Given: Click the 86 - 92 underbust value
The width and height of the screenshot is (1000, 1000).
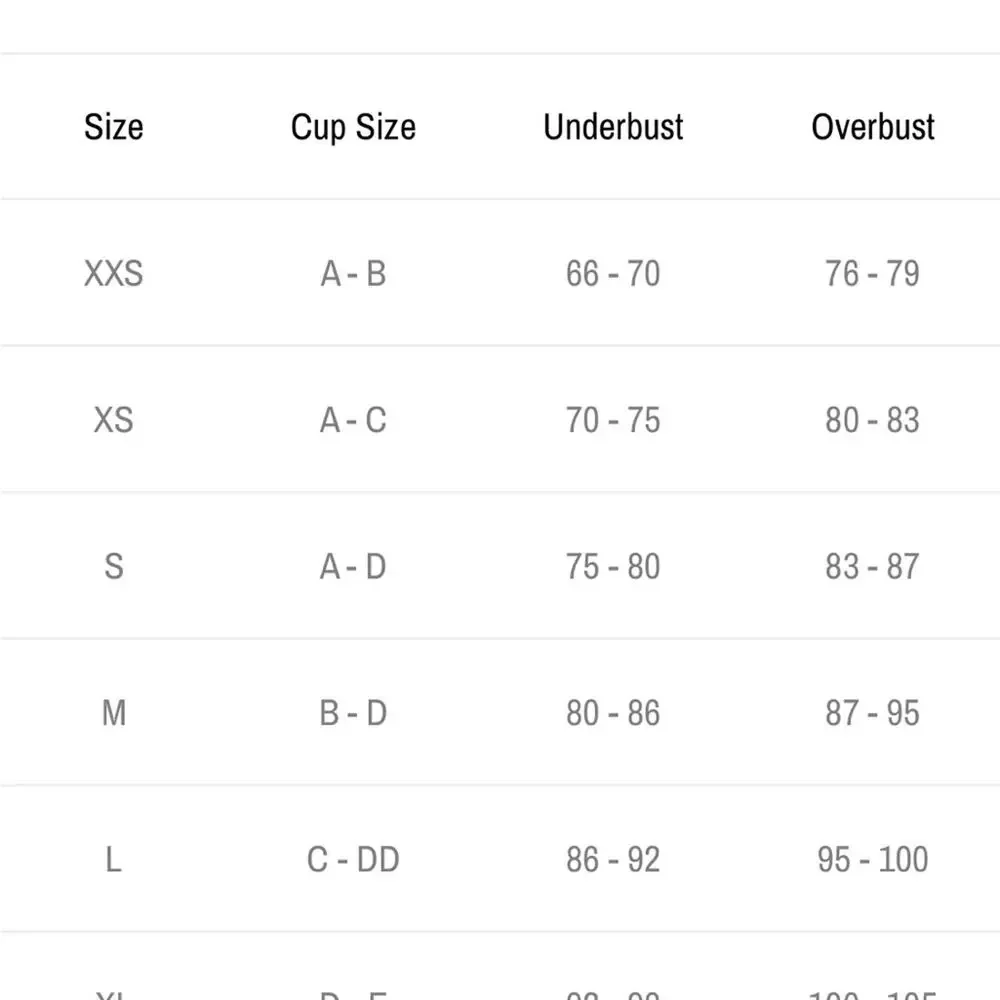Looking at the screenshot, I should click(613, 859).
